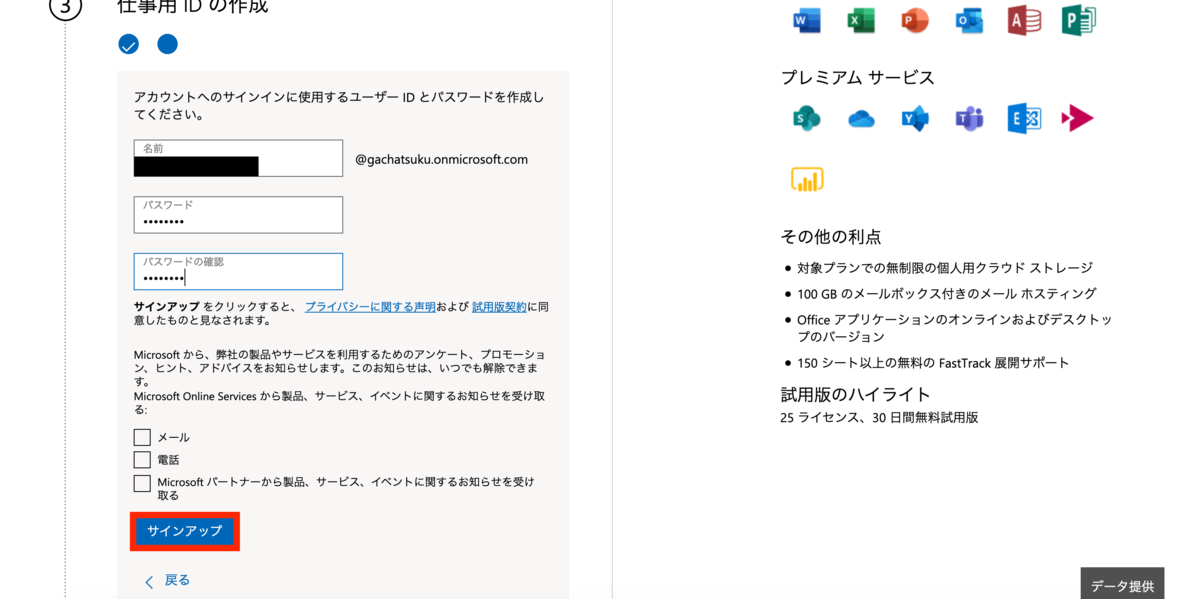Click the 100 GB メールボックス bullet text

tap(947, 294)
